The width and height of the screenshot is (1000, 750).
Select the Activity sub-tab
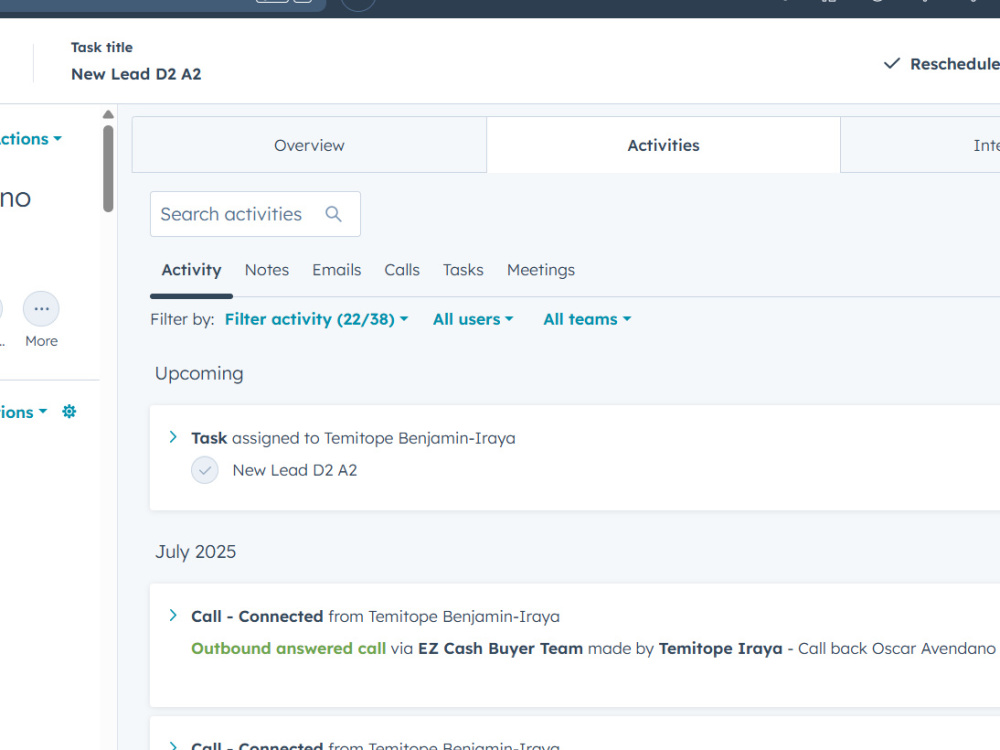pos(191,270)
